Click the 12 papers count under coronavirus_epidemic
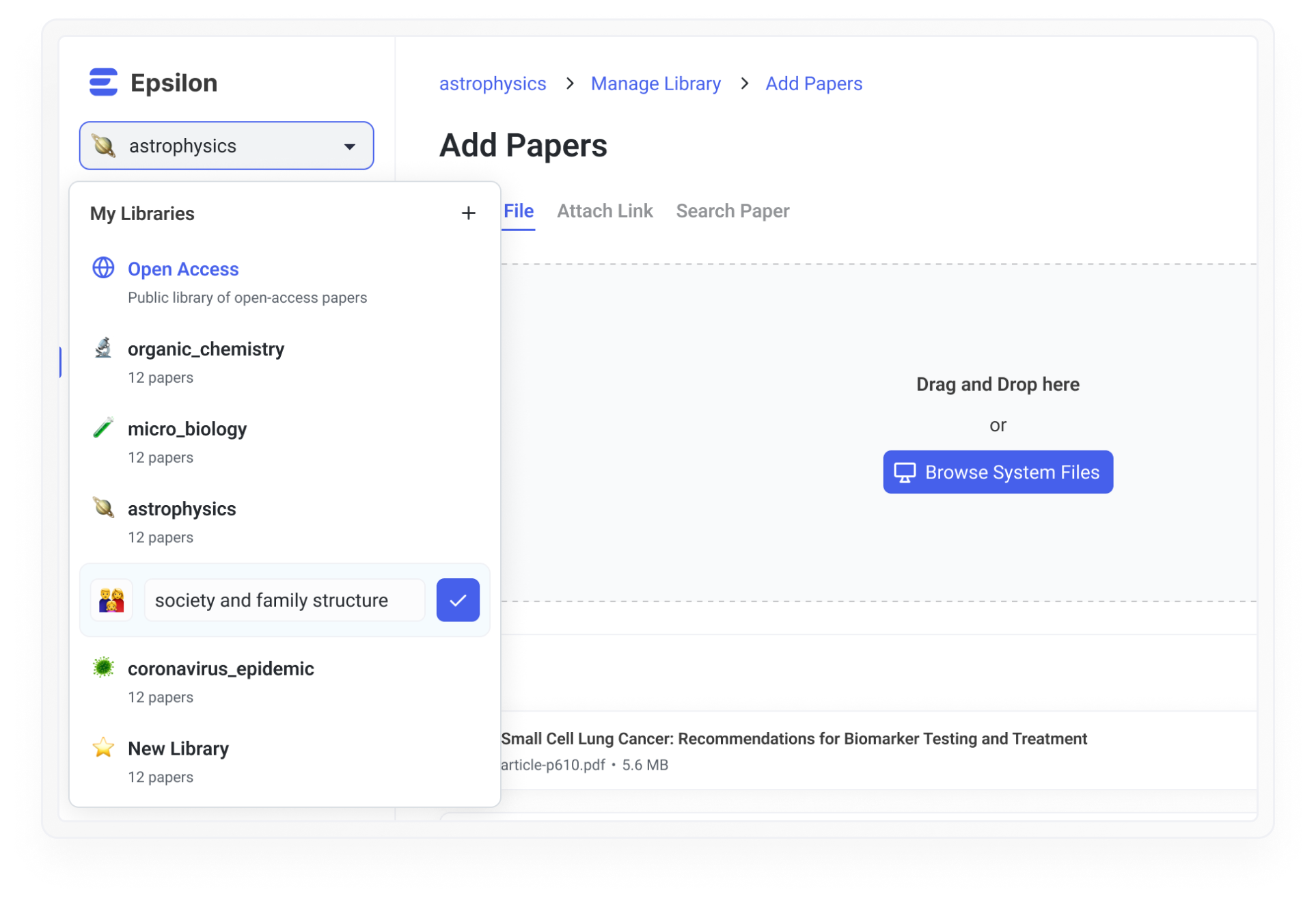Screen dimensions: 1316x903 [x=161, y=697]
